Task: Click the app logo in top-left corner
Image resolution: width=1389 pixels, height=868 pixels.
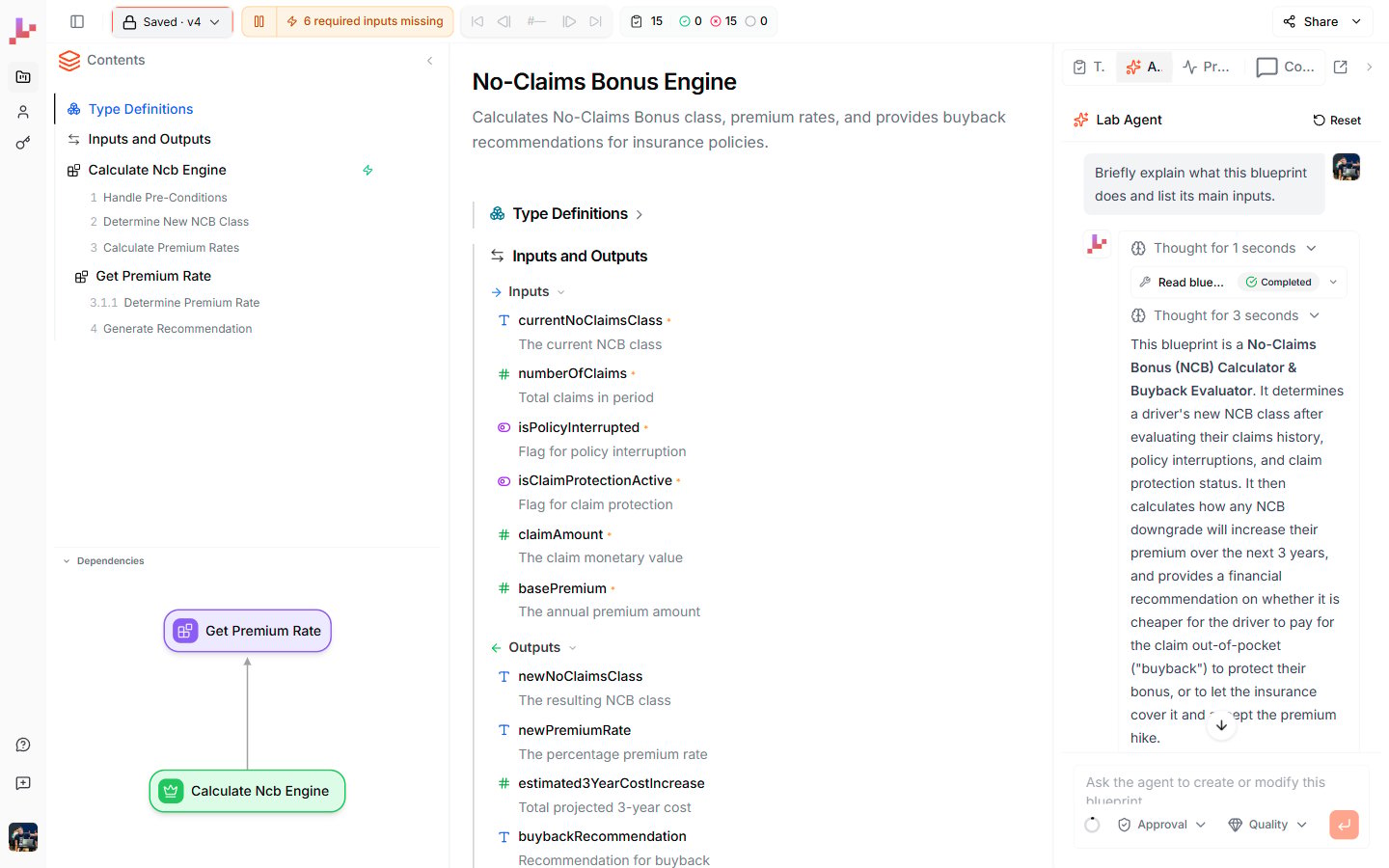Action: click(22, 31)
